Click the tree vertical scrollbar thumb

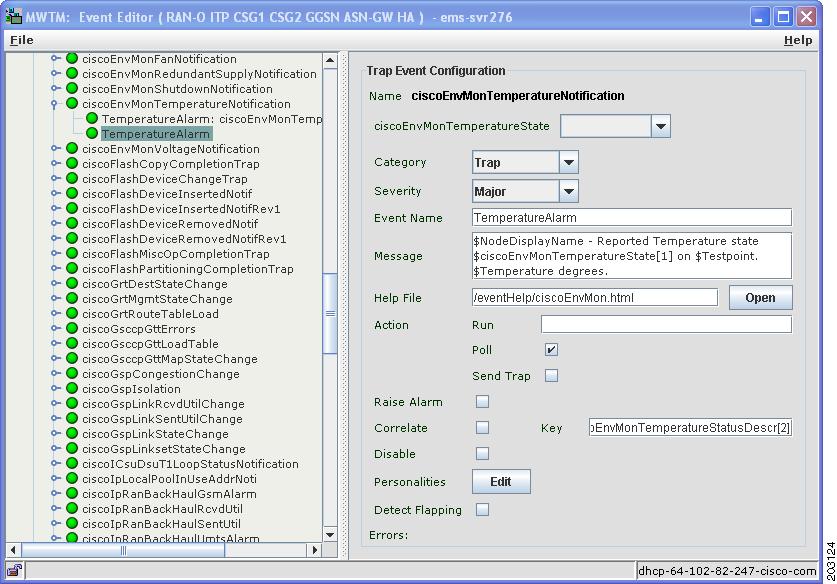(330, 313)
